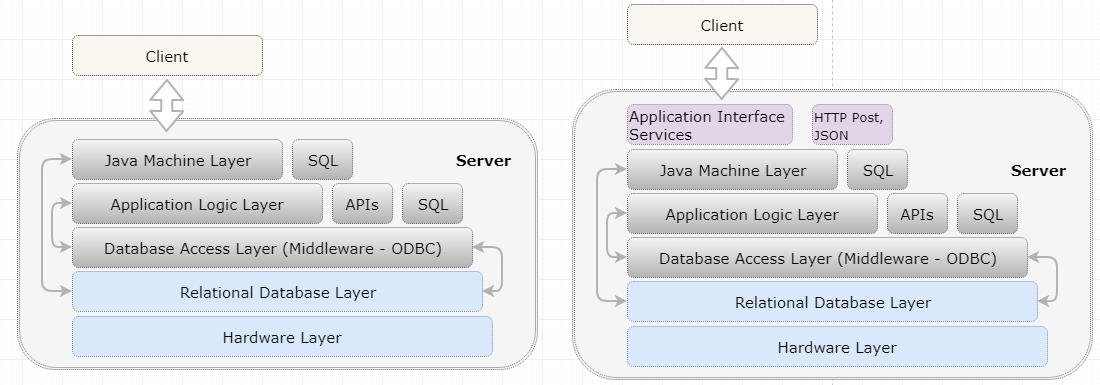The height and width of the screenshot is (385, 1100).
Task: Select SQL box beside APIs in right diagram
Action: click(x=987, y=214)
